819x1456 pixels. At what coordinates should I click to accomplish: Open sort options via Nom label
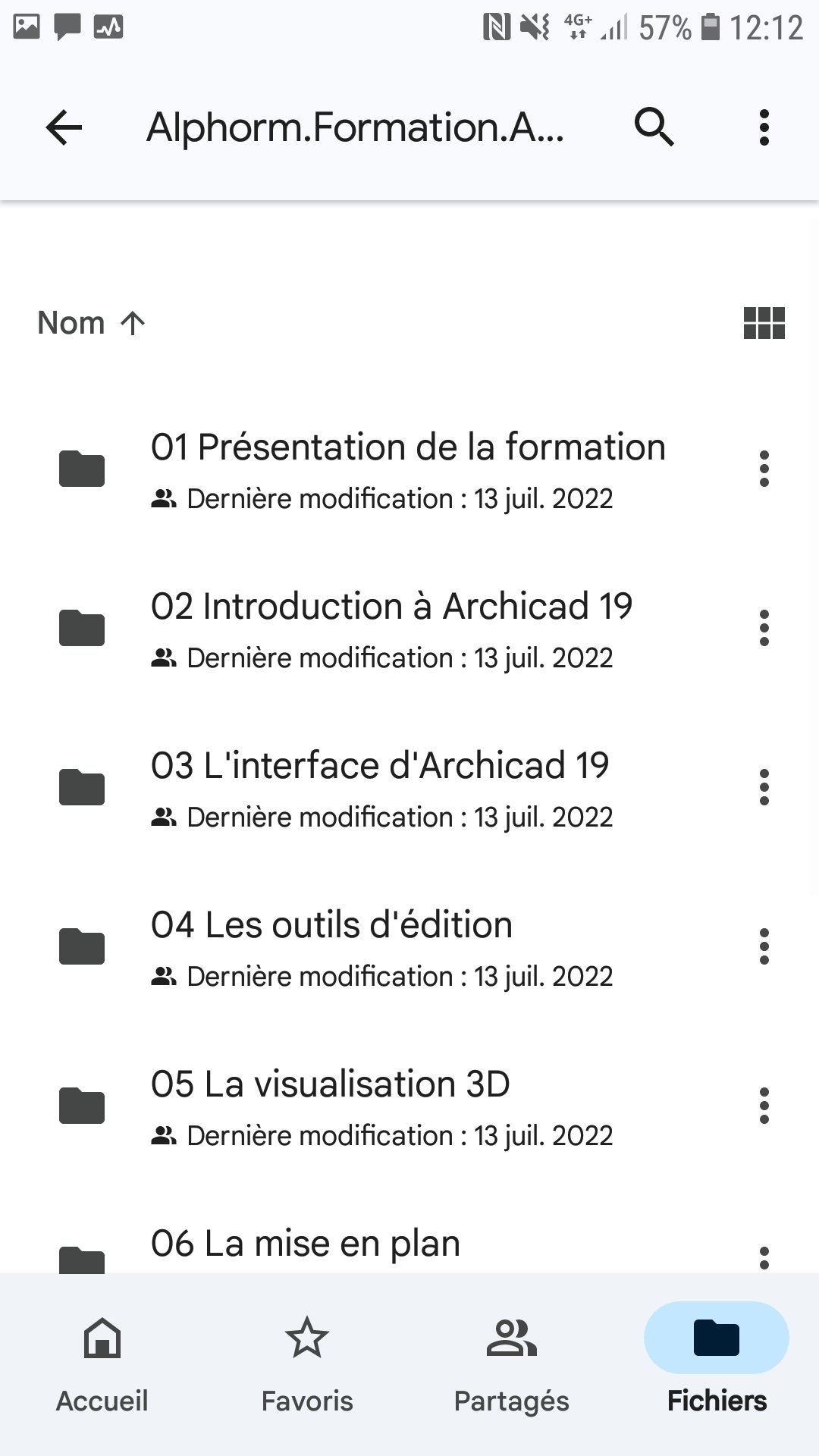point(71,323)
